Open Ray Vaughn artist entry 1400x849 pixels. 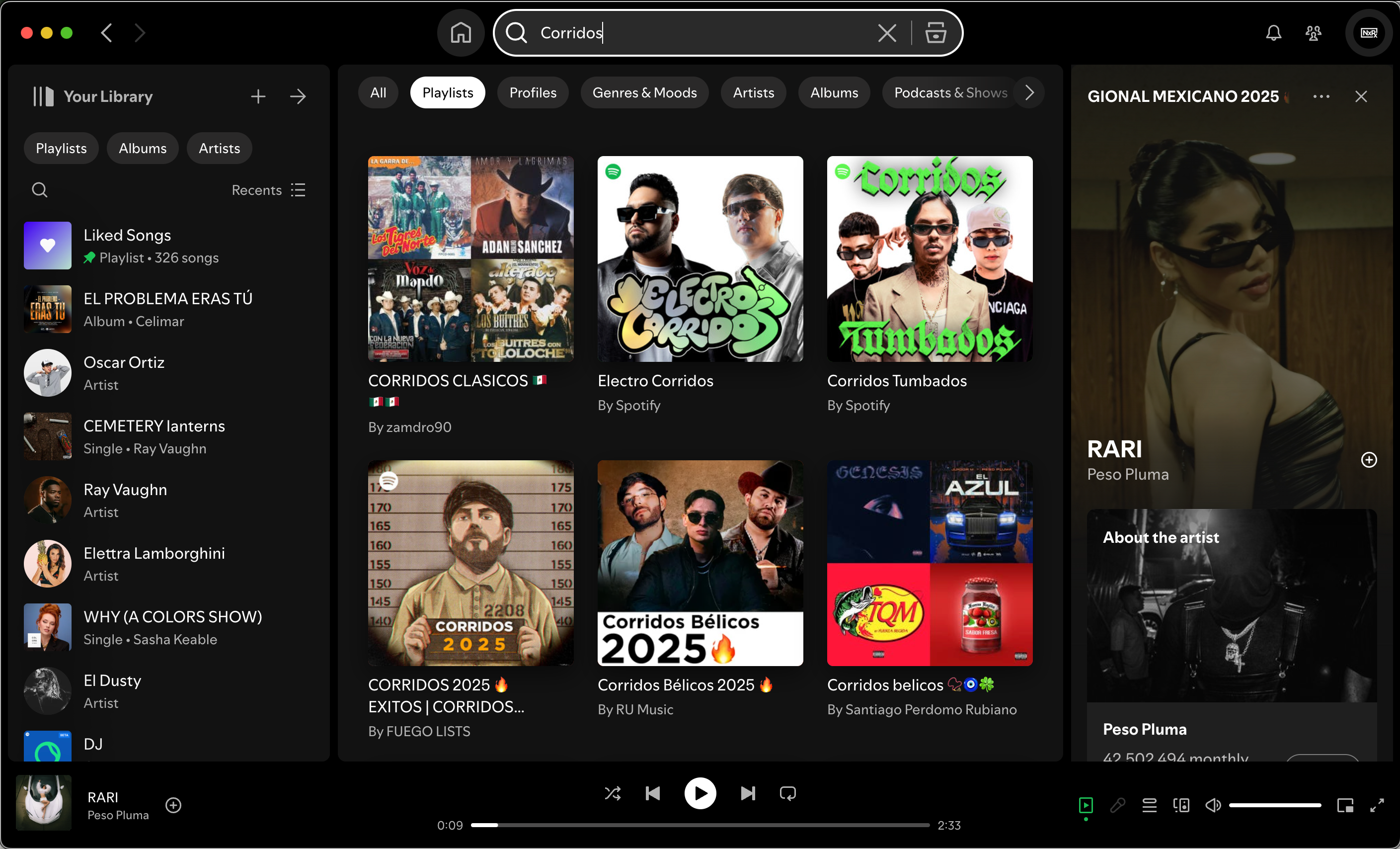[x=169, y=501]
